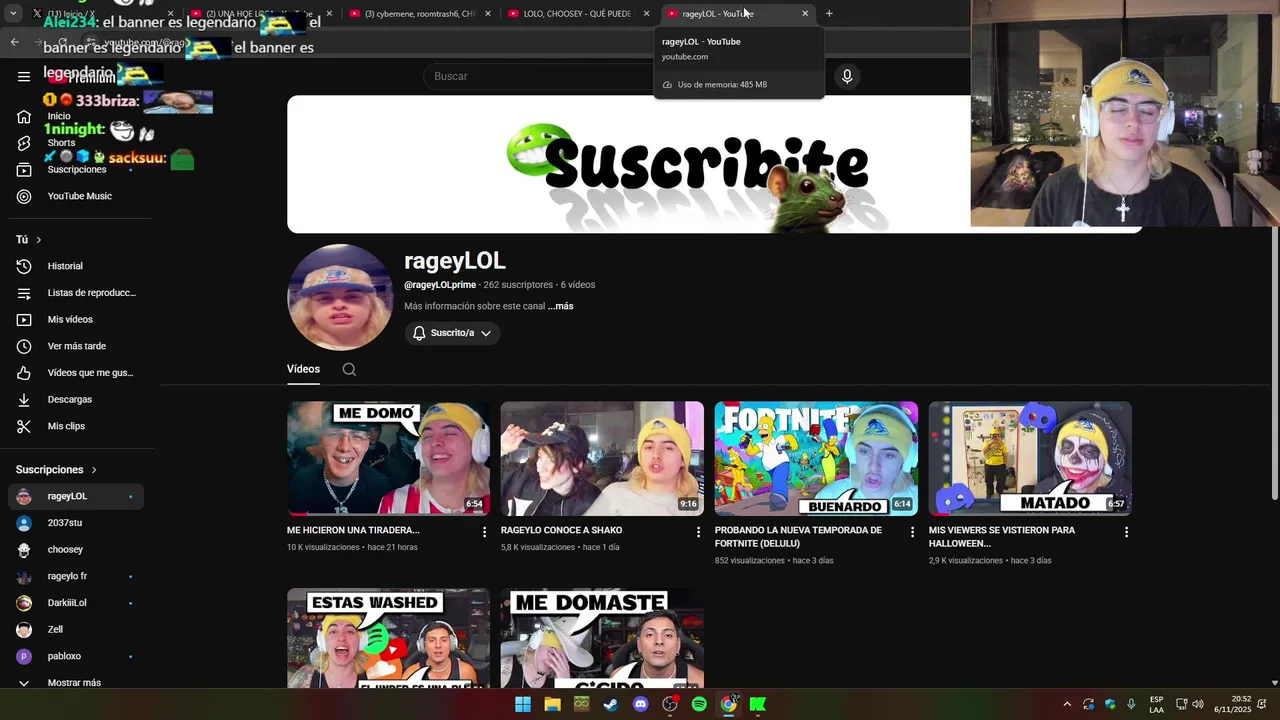
Task: Expand Mostrar más subscriptions list
Action: pyautogui.click(x=76, y=682)
